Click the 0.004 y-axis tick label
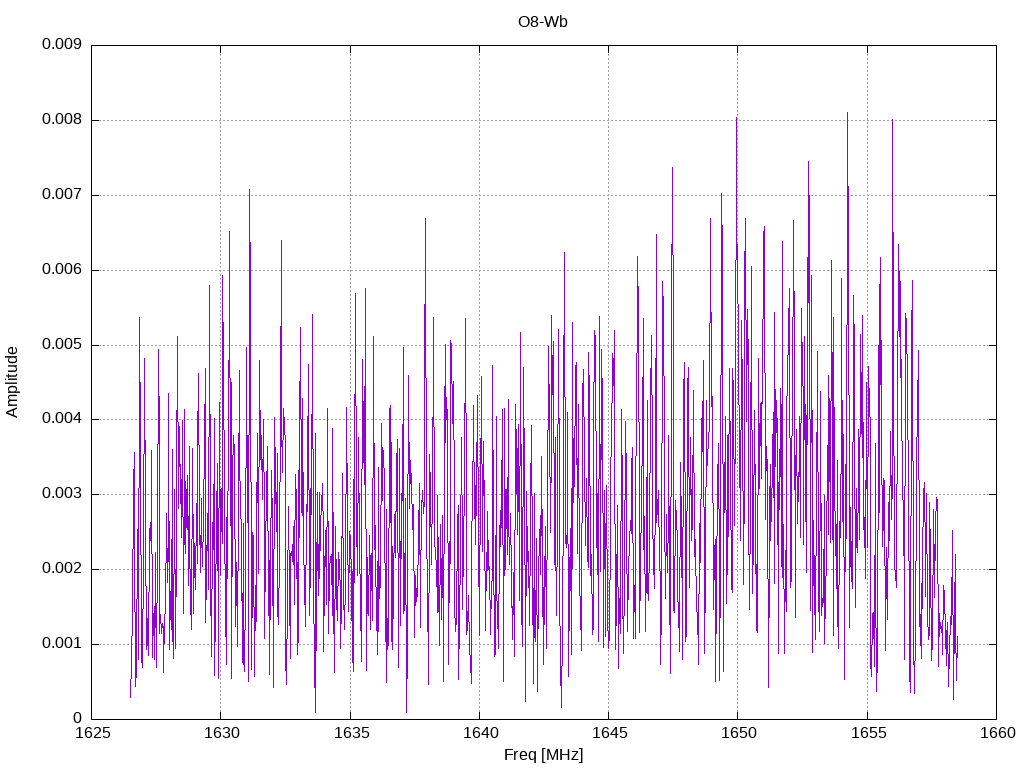Image resolution: width=1024 pixels, height=768 pixels. (x=62, y=419)
